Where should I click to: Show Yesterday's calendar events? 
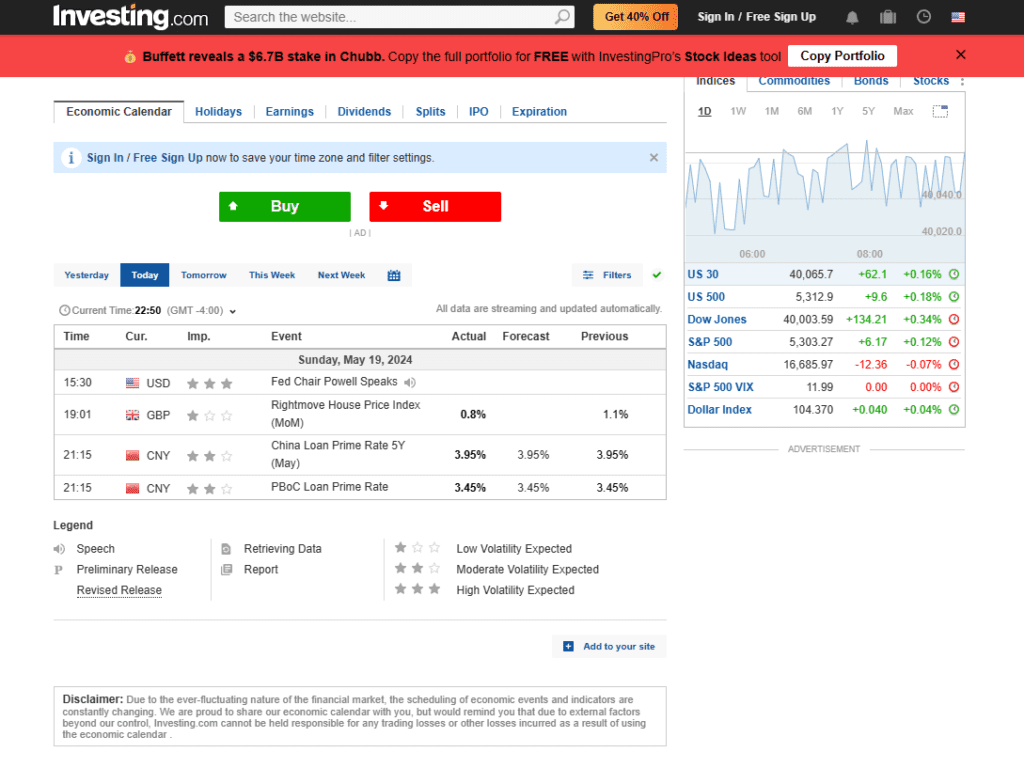click(87, 275)
